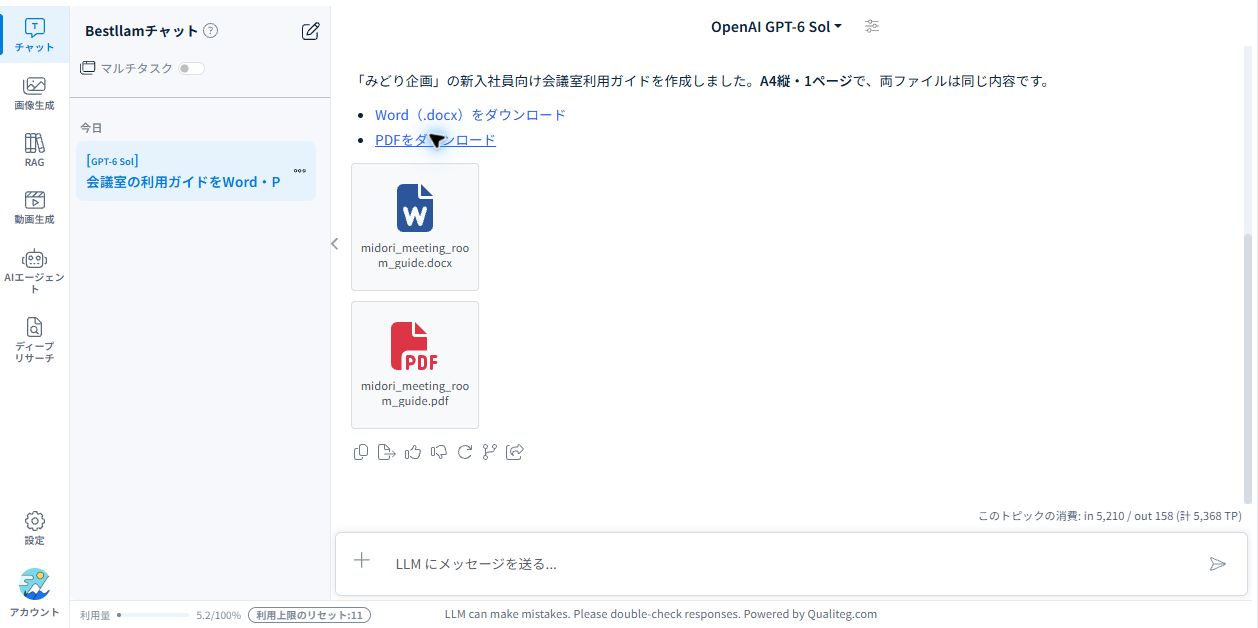Click the 5.2/100% usage text

218,615
